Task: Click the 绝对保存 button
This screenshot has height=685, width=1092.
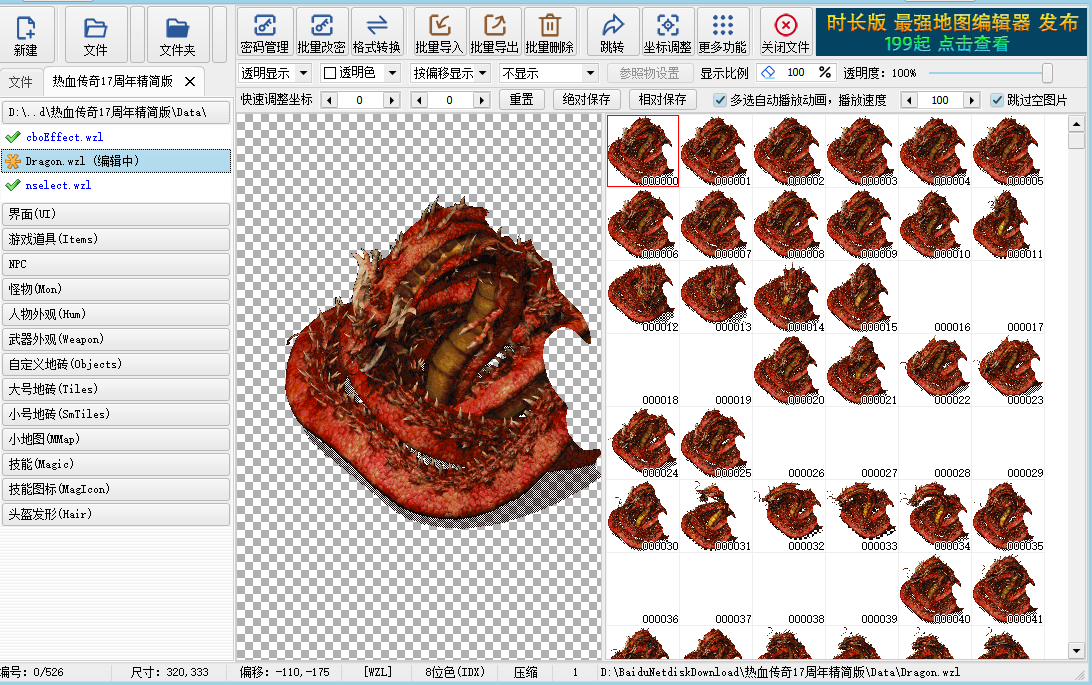Action: point(586,100)
